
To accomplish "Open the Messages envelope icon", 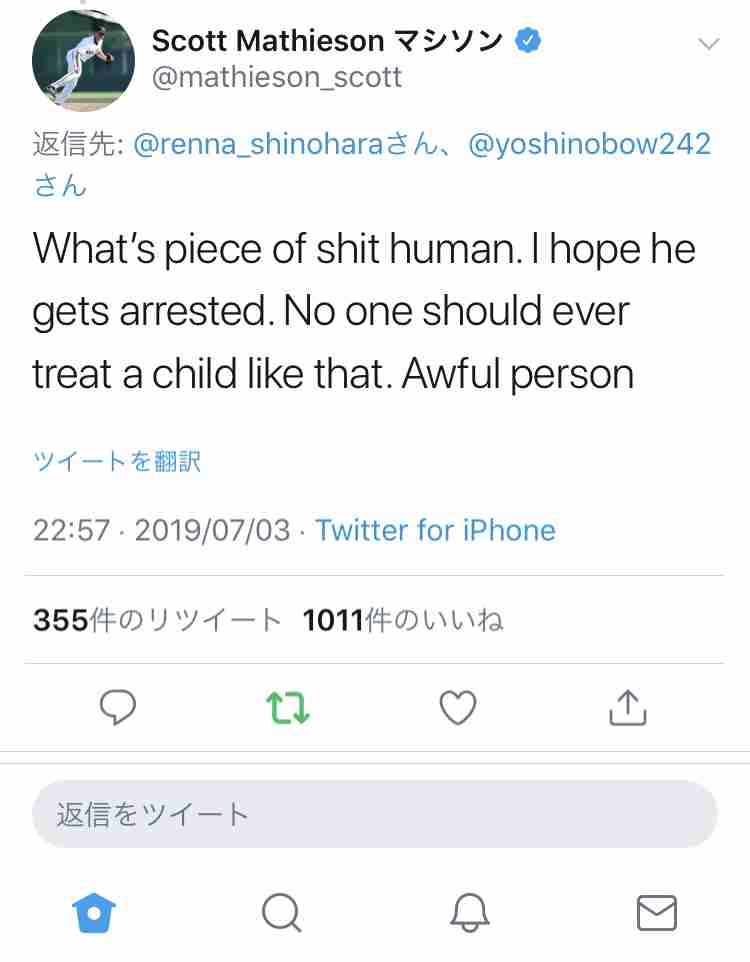I will click(x=657, y=913).
